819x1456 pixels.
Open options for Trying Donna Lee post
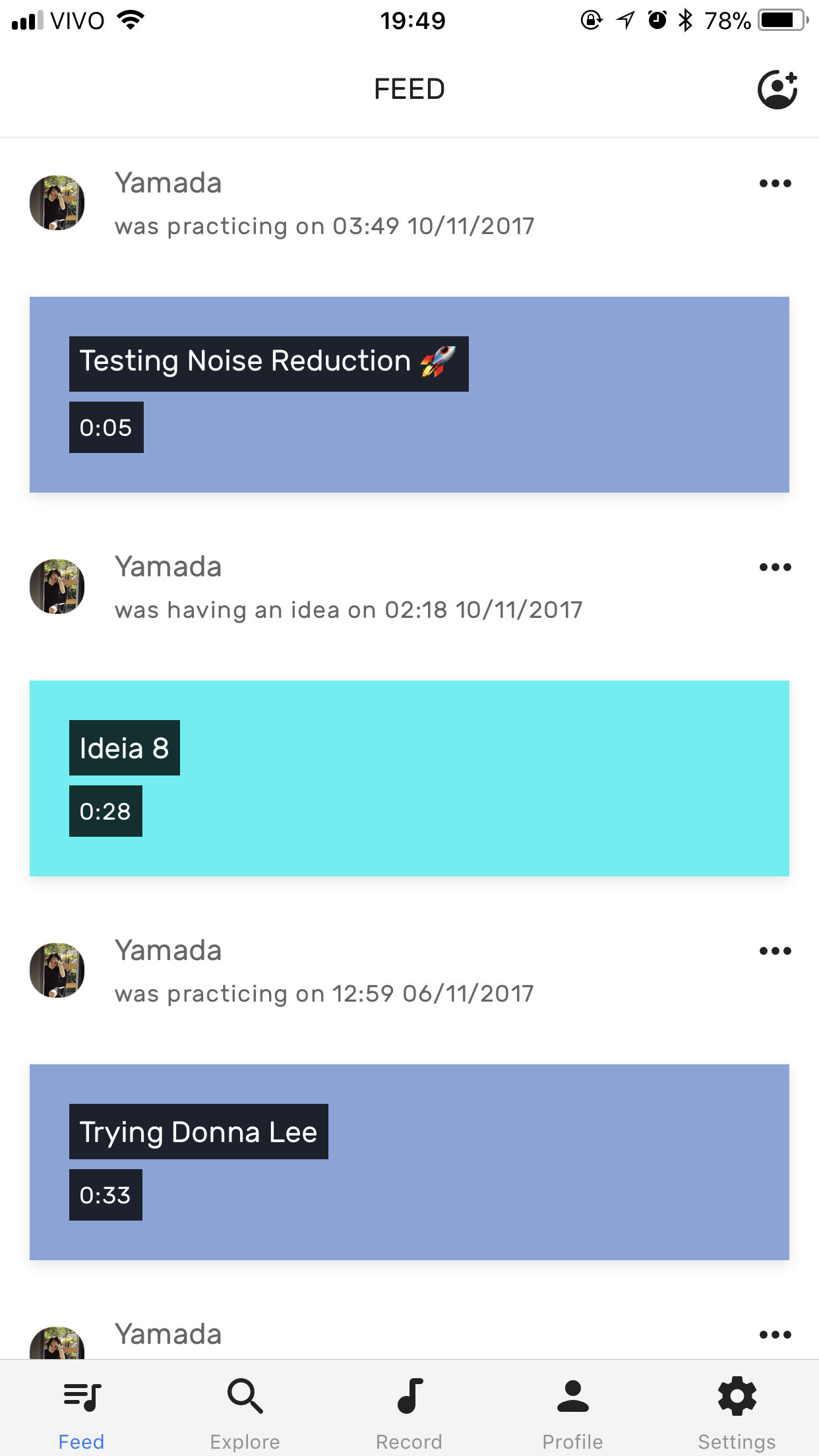[775, 951]
